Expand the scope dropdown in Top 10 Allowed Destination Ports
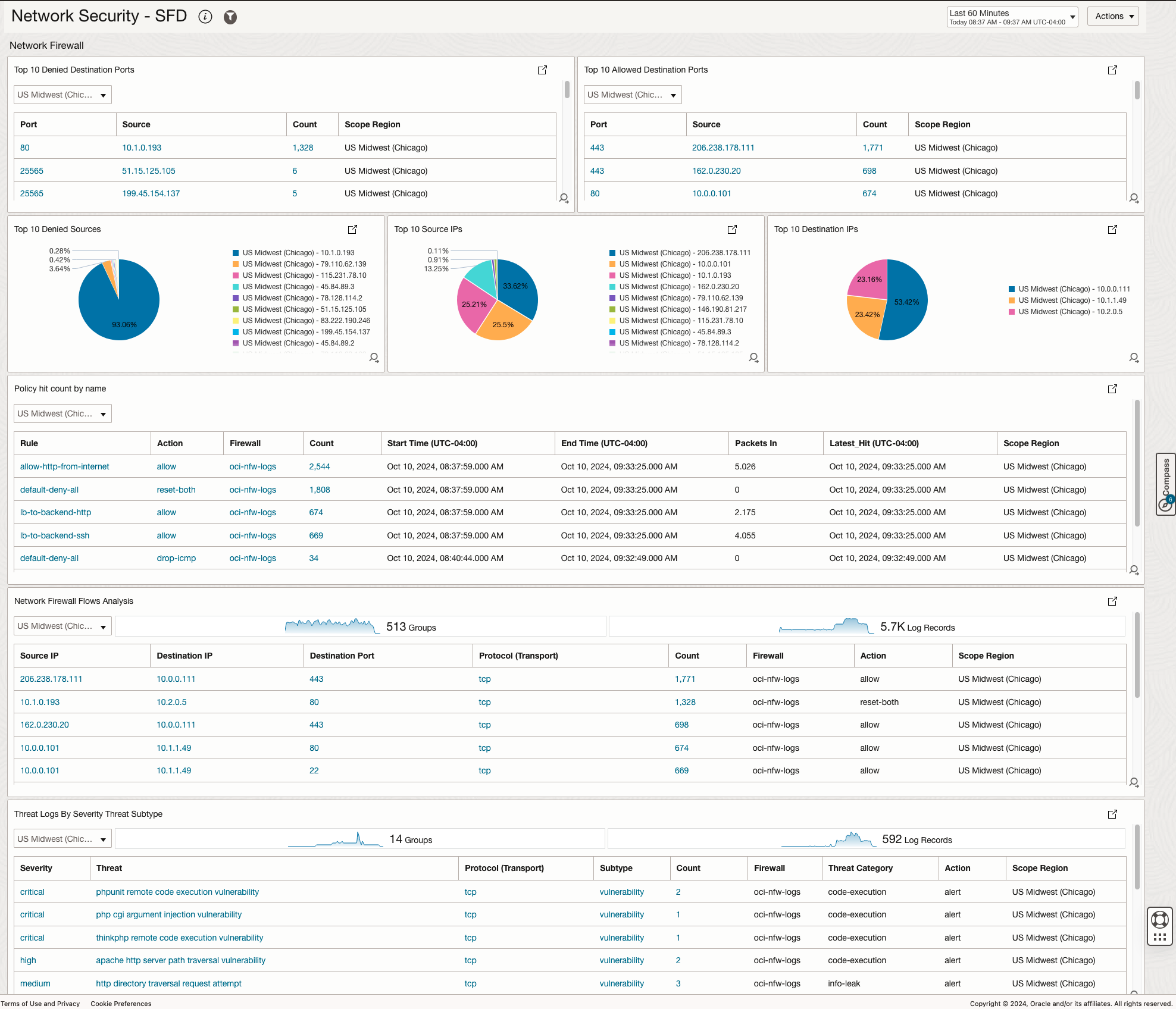 click(x=633, y=94)
